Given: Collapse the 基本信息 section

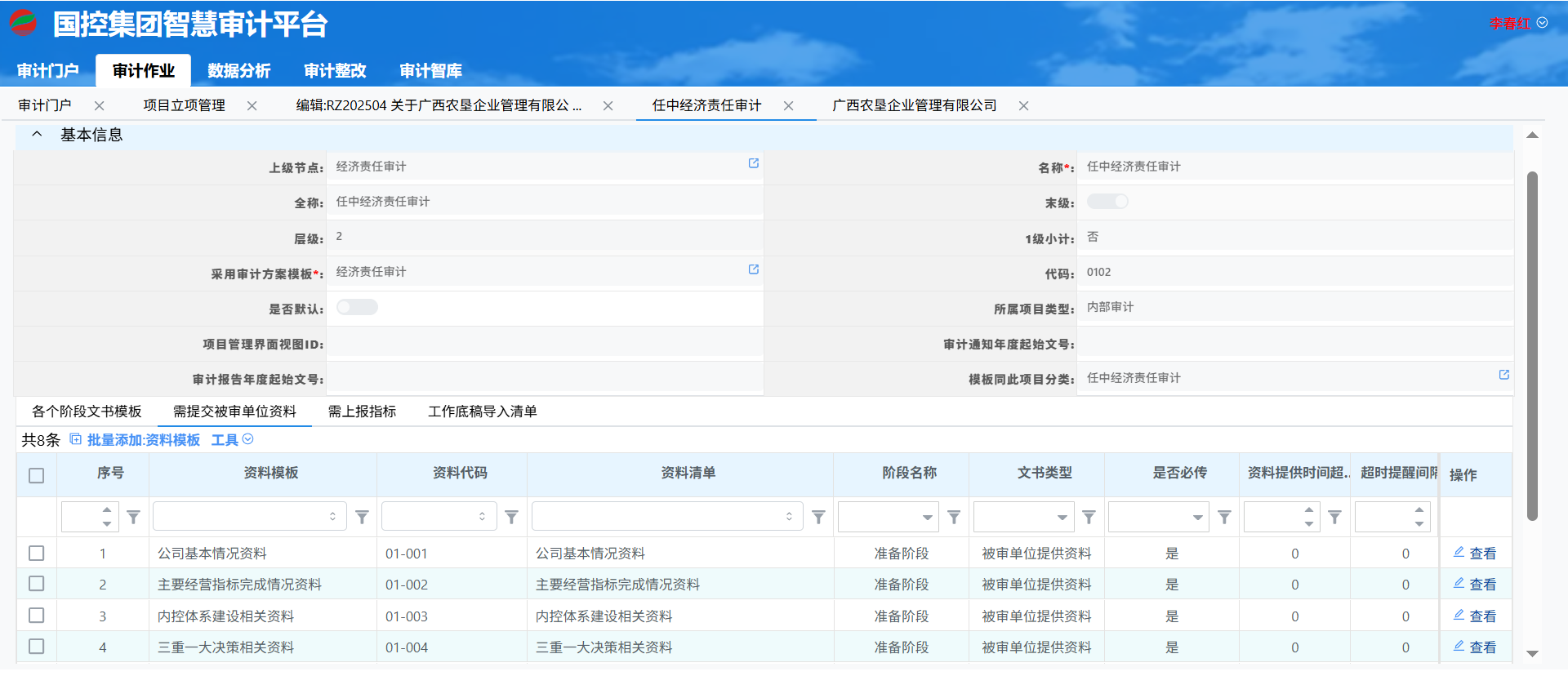Looking at the screenshot, I should pos(37,135).
